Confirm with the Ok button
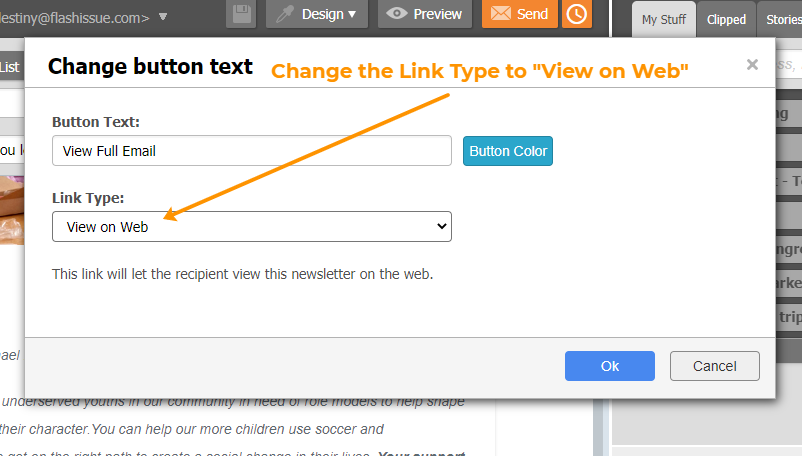Screen dimensions: 802x456 pos(610,366)
